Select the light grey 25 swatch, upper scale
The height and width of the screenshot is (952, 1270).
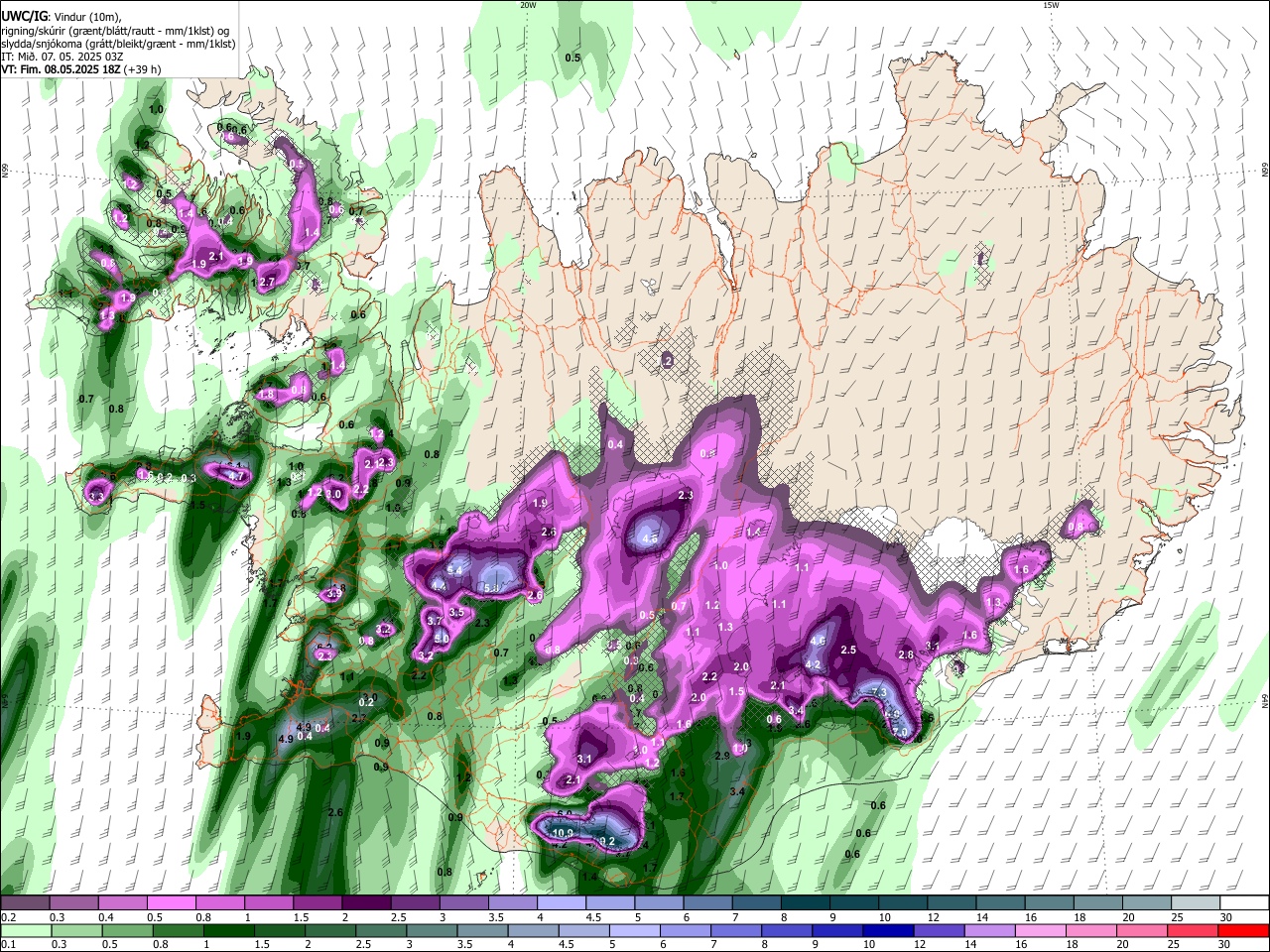click(1196, 903)
